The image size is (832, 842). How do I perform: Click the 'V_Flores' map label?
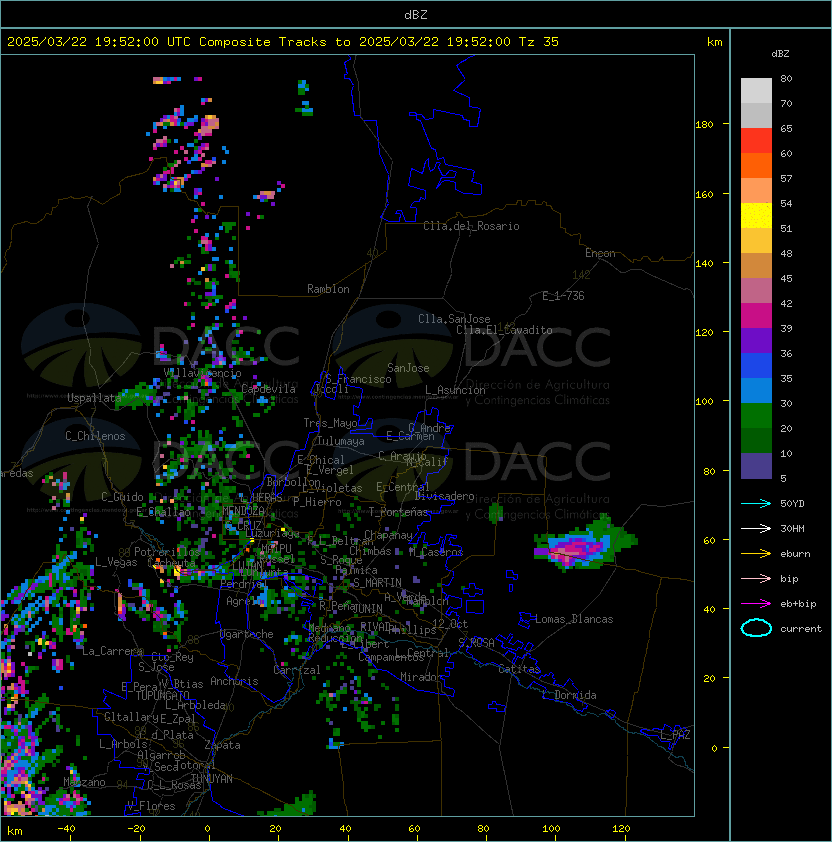(151, 806)
